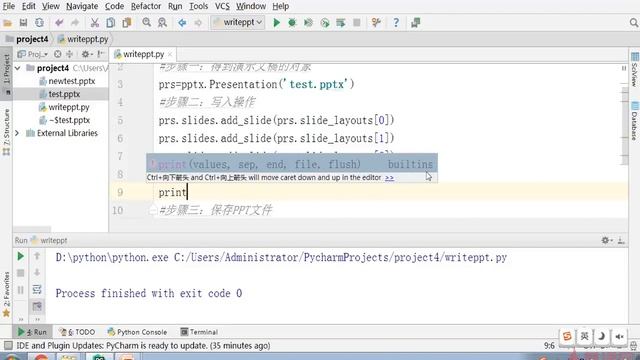Image resolution: width=640 pixels, height=360 pixels.
Task: Click the IDE and Plugin Updates status message
Action: (x=143, y=346)
